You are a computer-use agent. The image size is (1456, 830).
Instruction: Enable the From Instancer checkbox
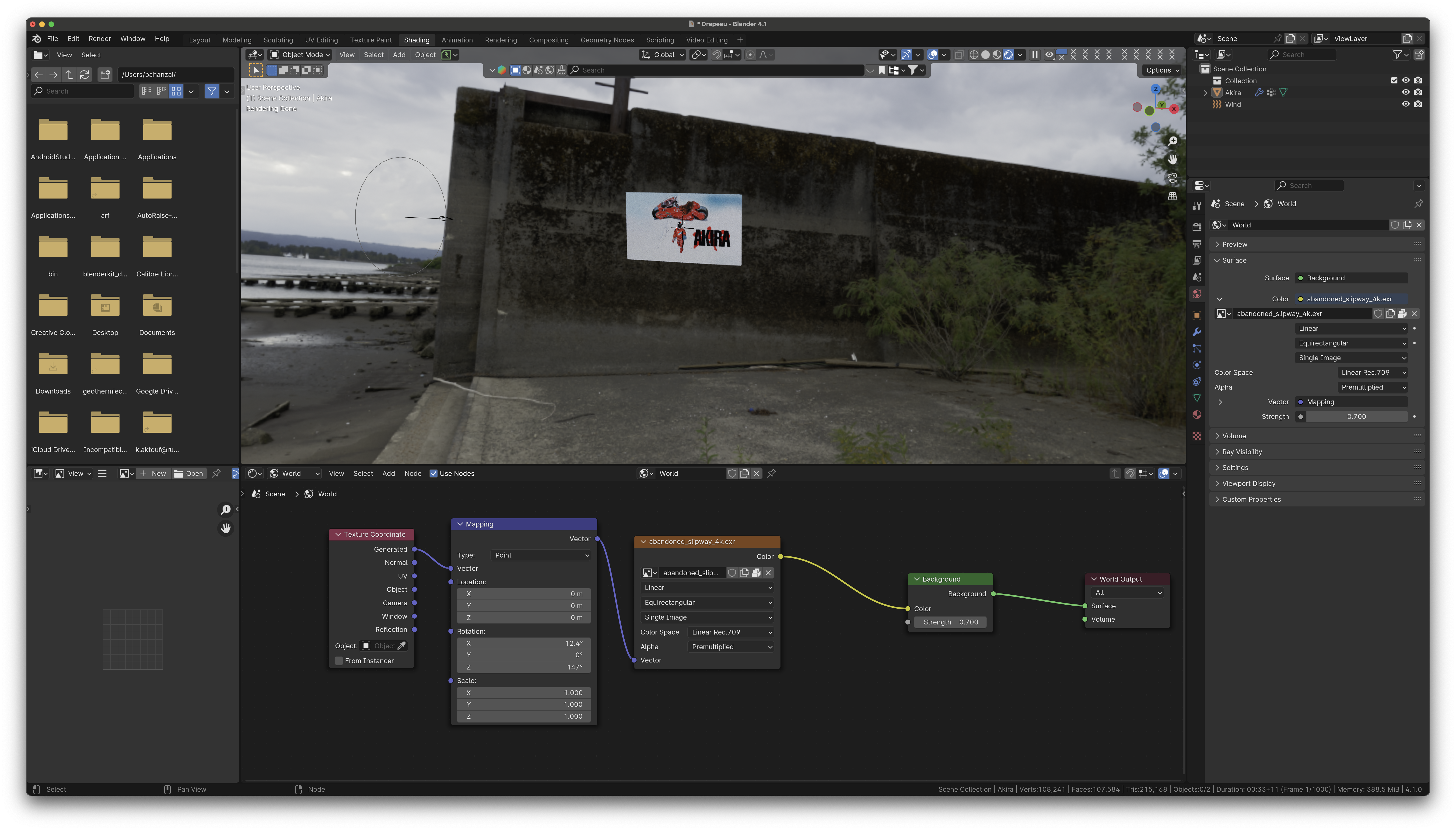click(x=339, y=661)
